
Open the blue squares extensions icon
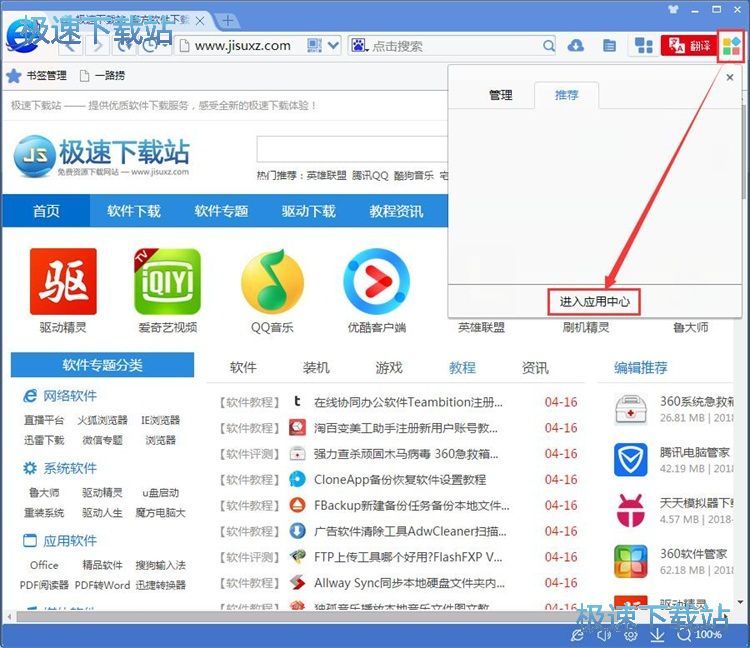pyautogui.click(x=643, y=46)
